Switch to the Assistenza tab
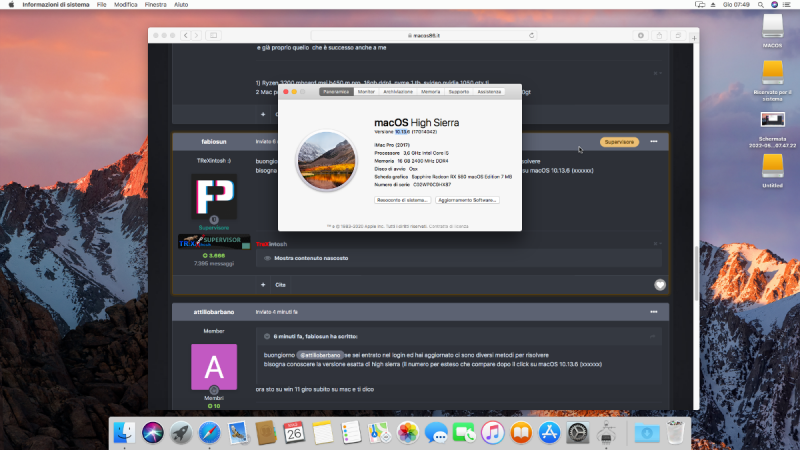 point(489,92)
